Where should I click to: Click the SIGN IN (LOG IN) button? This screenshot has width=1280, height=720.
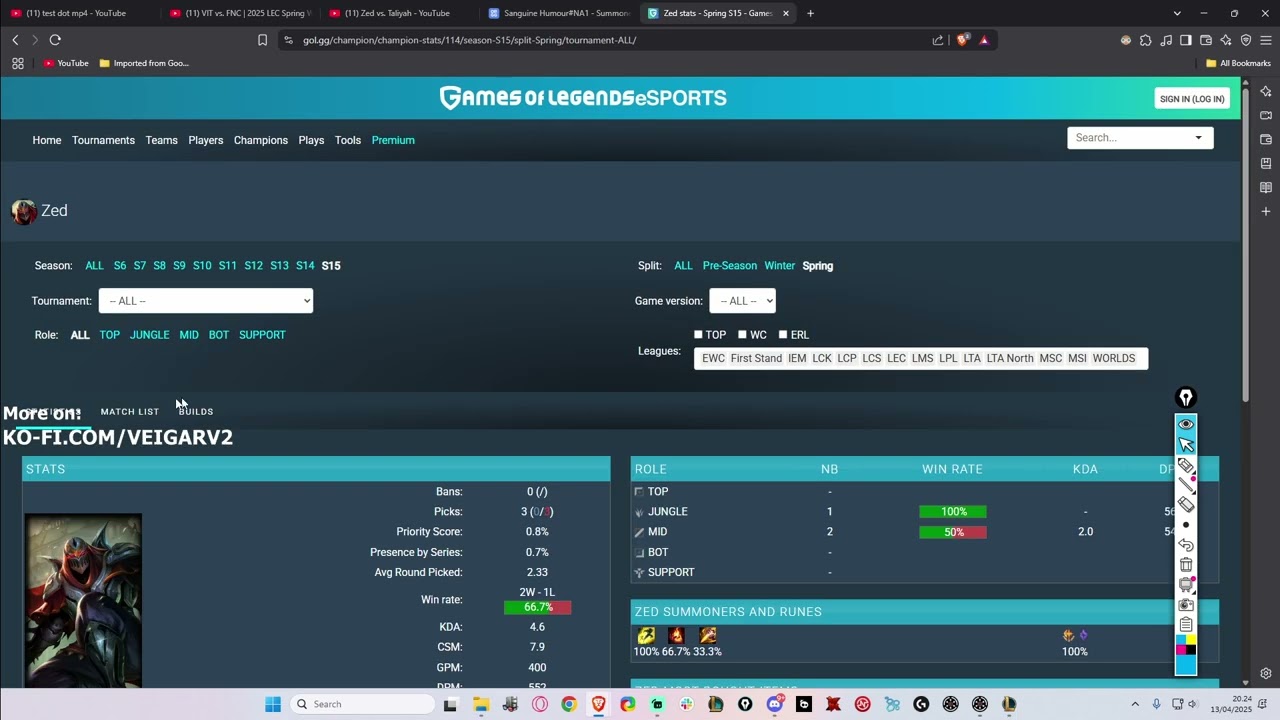pos(1192,99)
